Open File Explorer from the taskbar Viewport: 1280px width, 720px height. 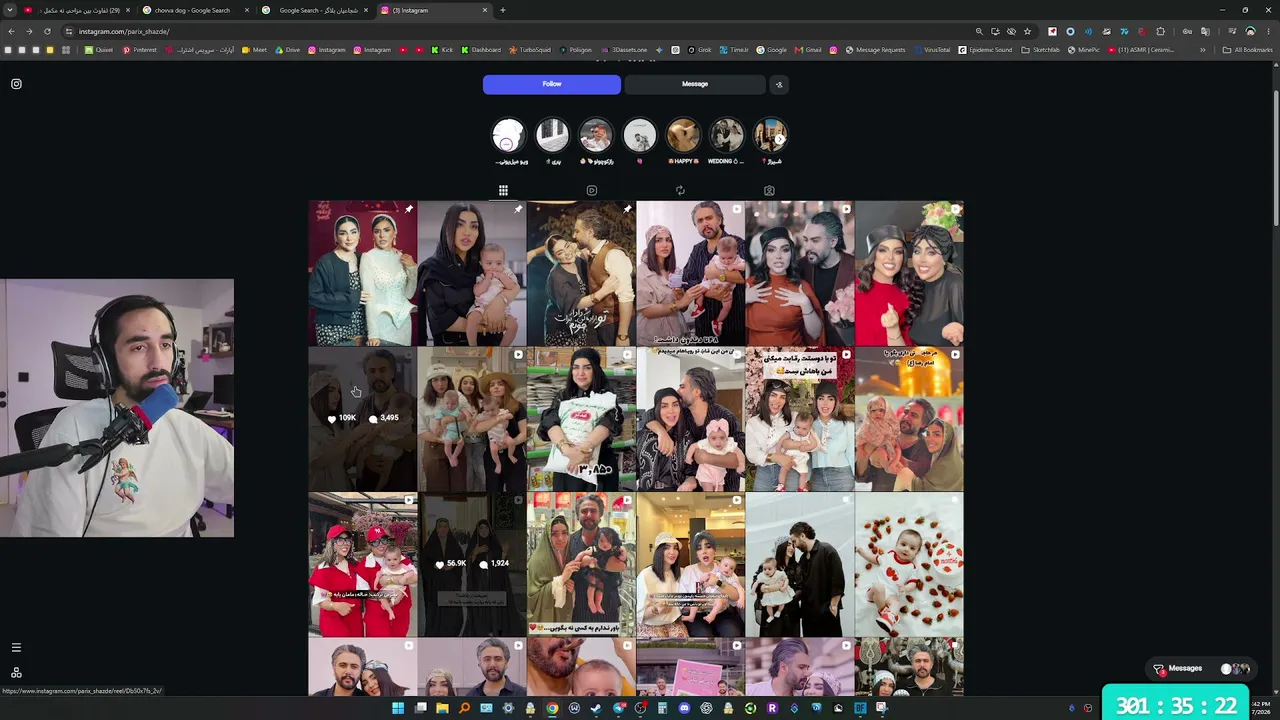pos(442,708)
